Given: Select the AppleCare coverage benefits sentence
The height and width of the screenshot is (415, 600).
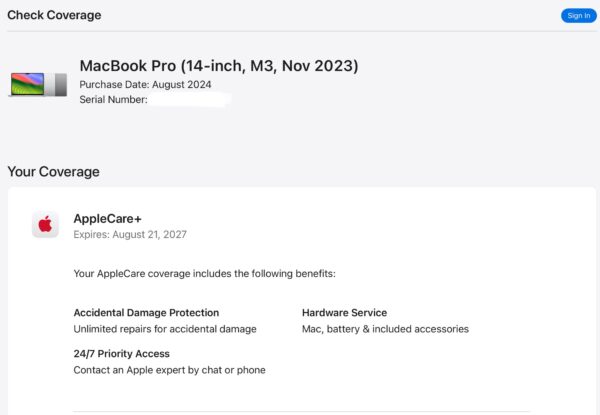Looking at the screenshot, I should [x=204, y=274].
